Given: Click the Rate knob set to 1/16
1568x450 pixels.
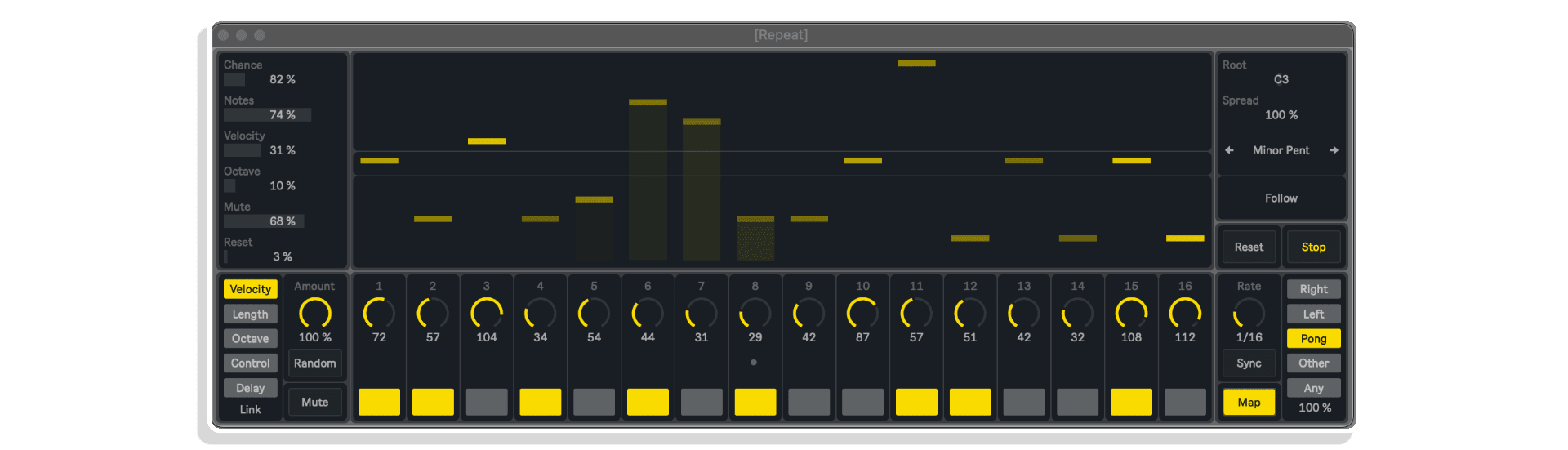Looking at the screenshot, I should (x=1249, y=313).
